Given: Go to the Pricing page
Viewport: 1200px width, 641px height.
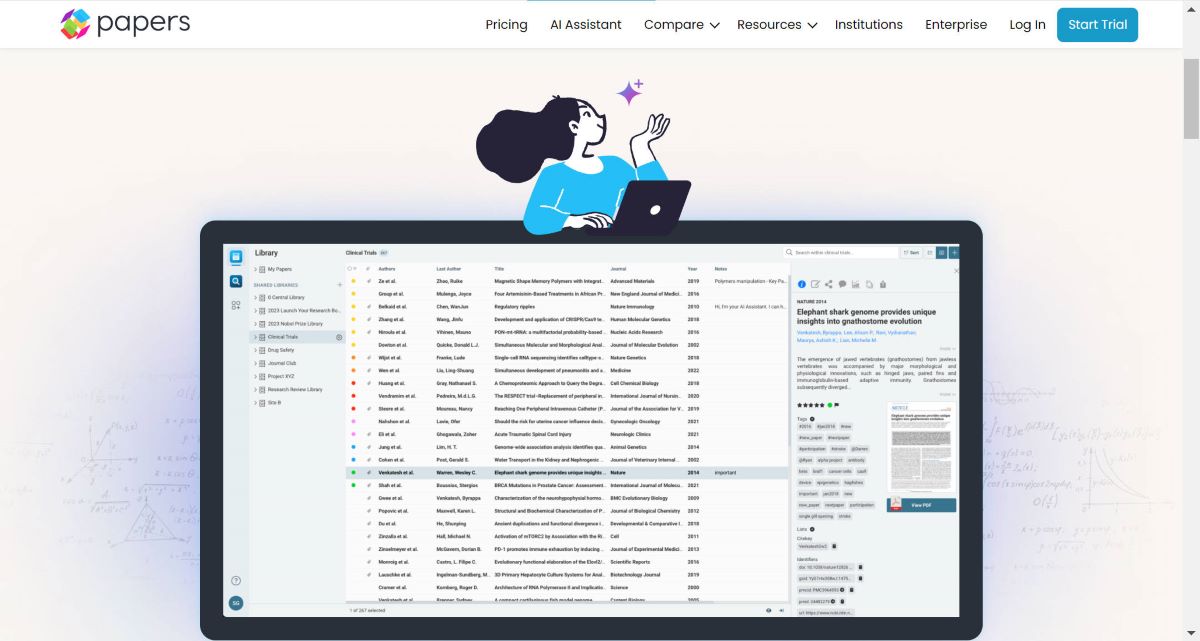Looking at the screenshot, I should (506, 25).
